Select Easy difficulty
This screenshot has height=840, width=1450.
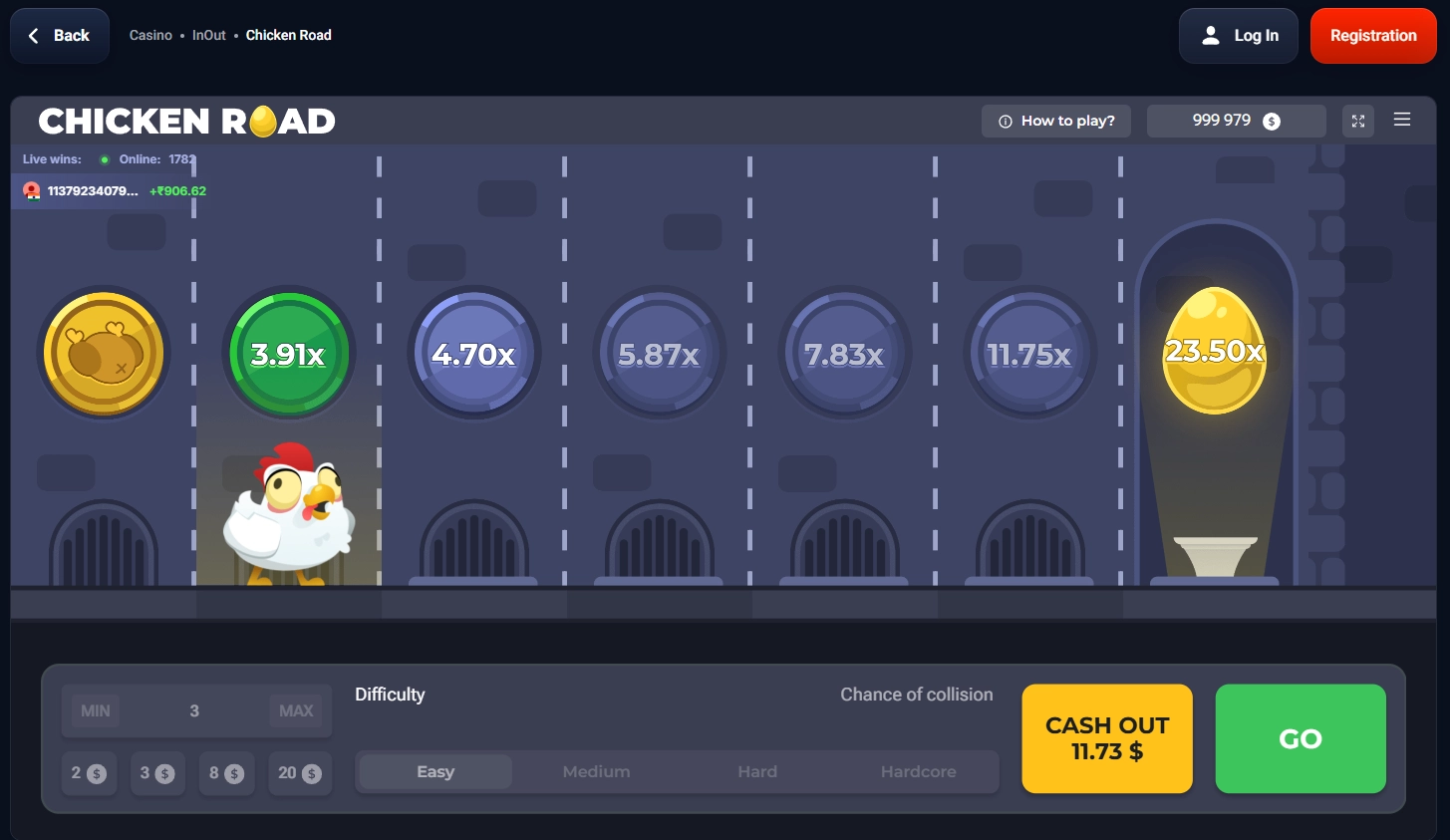(435, 771)
